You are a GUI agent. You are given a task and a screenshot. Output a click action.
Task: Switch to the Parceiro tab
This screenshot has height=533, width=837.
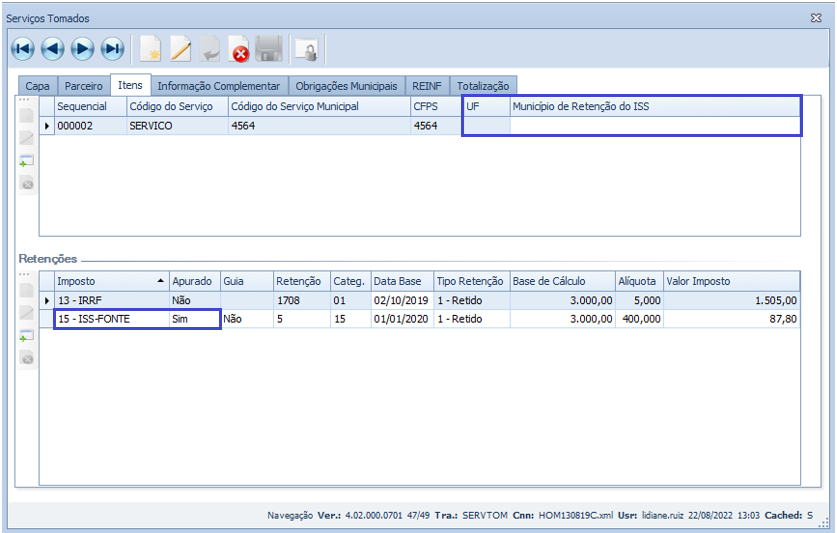[83, 86]
